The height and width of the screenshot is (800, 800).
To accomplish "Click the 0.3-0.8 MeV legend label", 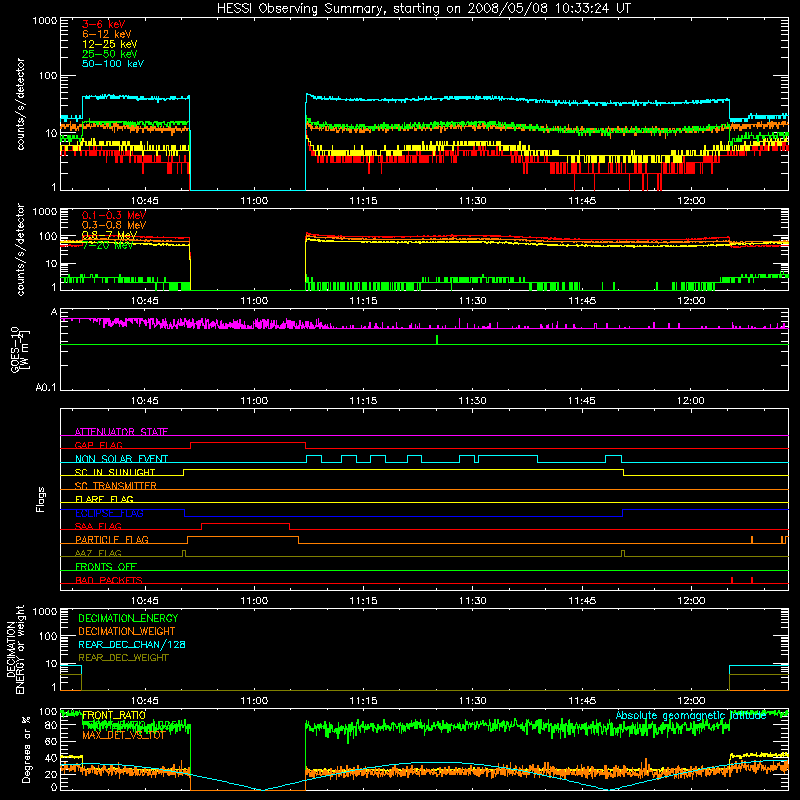I will [114, 225].
